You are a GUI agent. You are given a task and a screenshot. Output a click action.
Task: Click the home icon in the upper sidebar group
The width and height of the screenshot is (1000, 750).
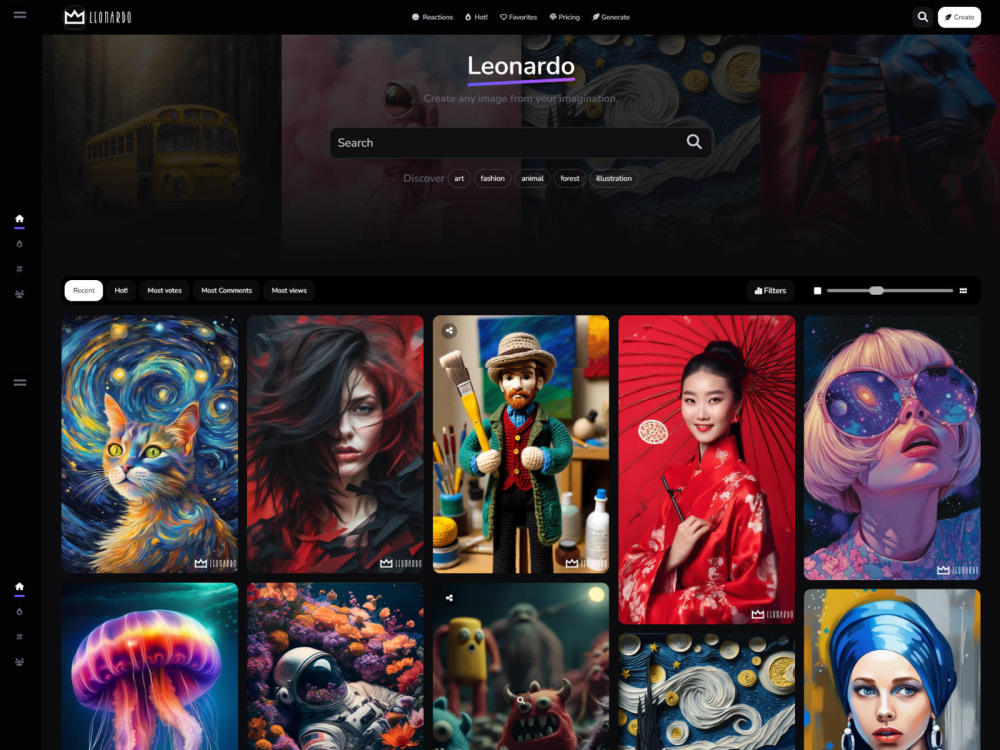pos(19,218)
